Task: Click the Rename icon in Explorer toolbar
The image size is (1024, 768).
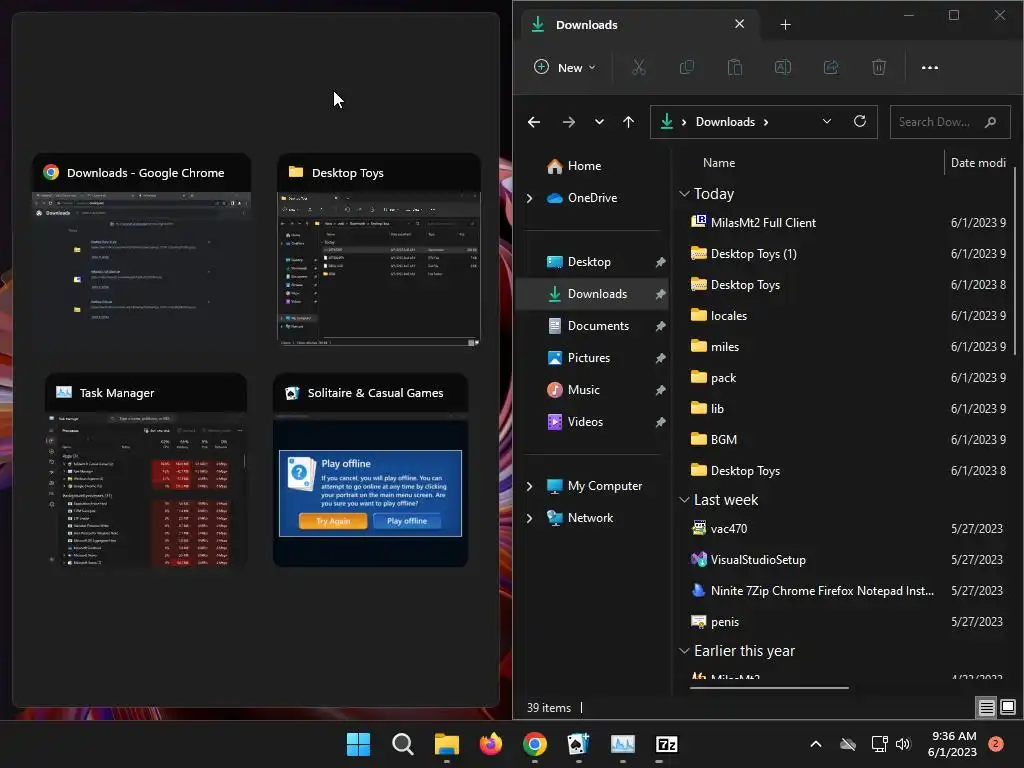Action: (x=782, y=67)
